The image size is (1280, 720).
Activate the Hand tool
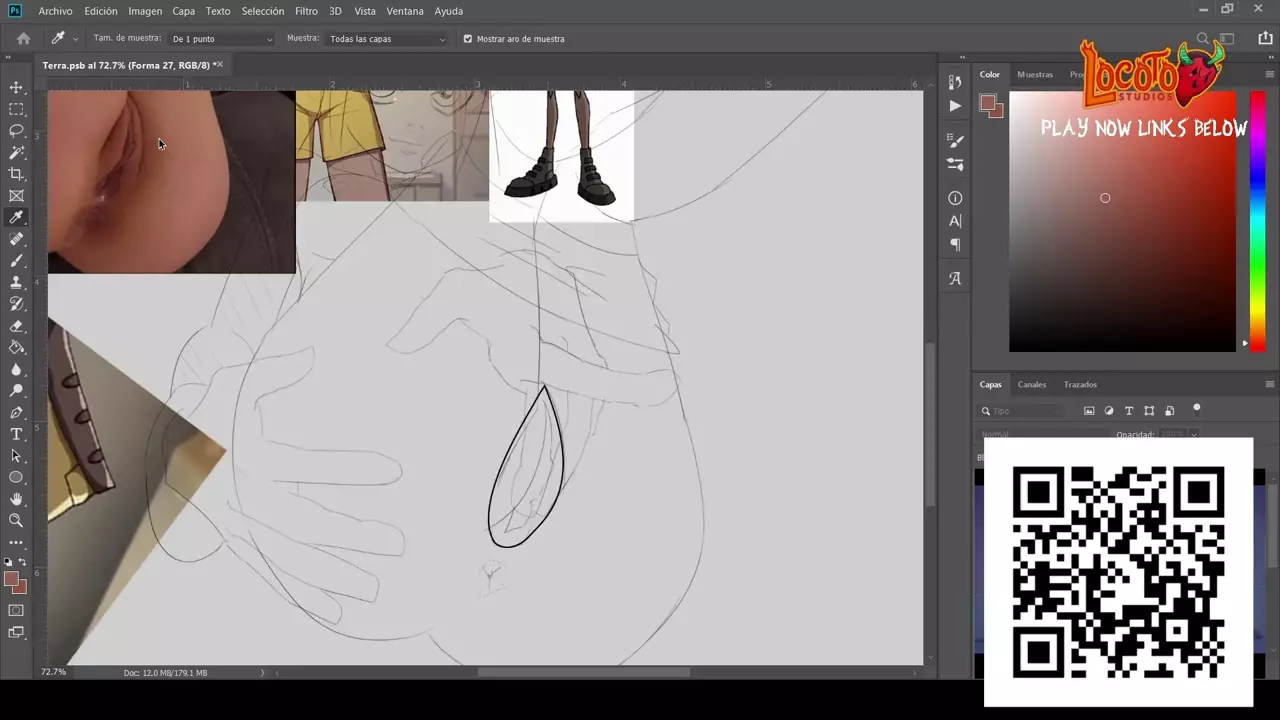point(16,499)
